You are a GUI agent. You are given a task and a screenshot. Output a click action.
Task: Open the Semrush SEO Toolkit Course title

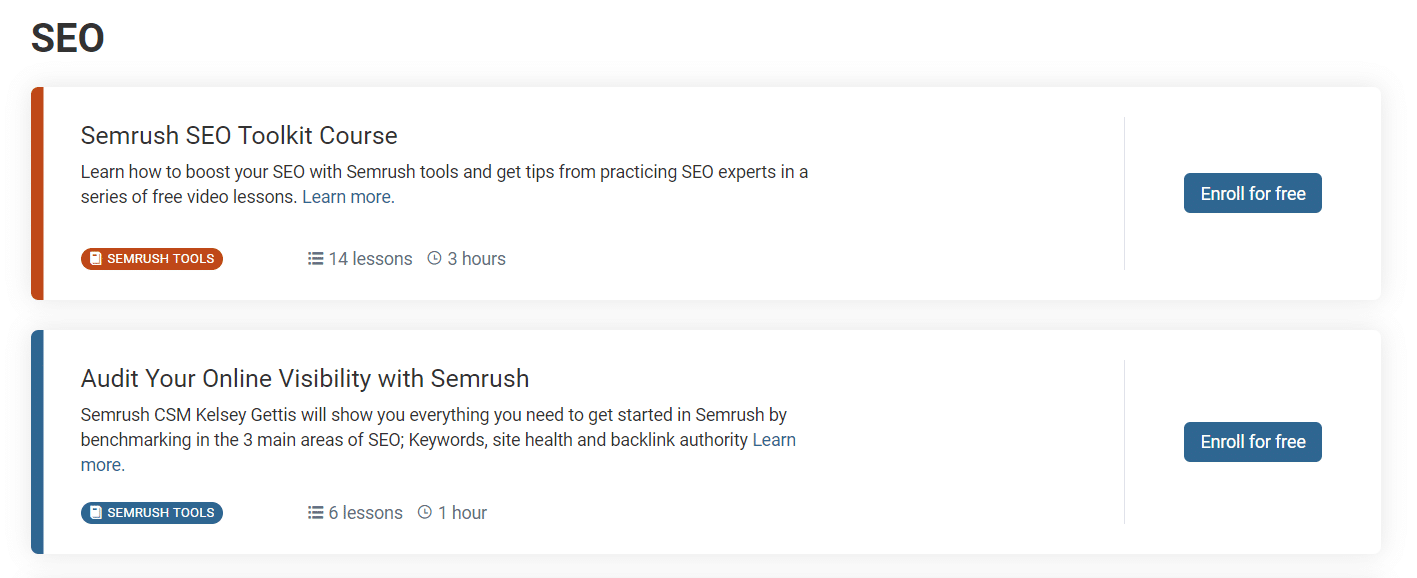tap(239, 135)
